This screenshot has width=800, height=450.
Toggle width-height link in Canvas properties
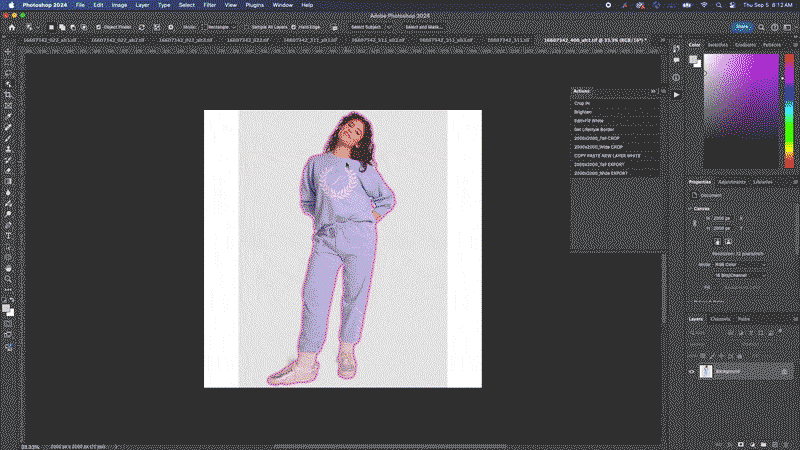click(694, 223)
